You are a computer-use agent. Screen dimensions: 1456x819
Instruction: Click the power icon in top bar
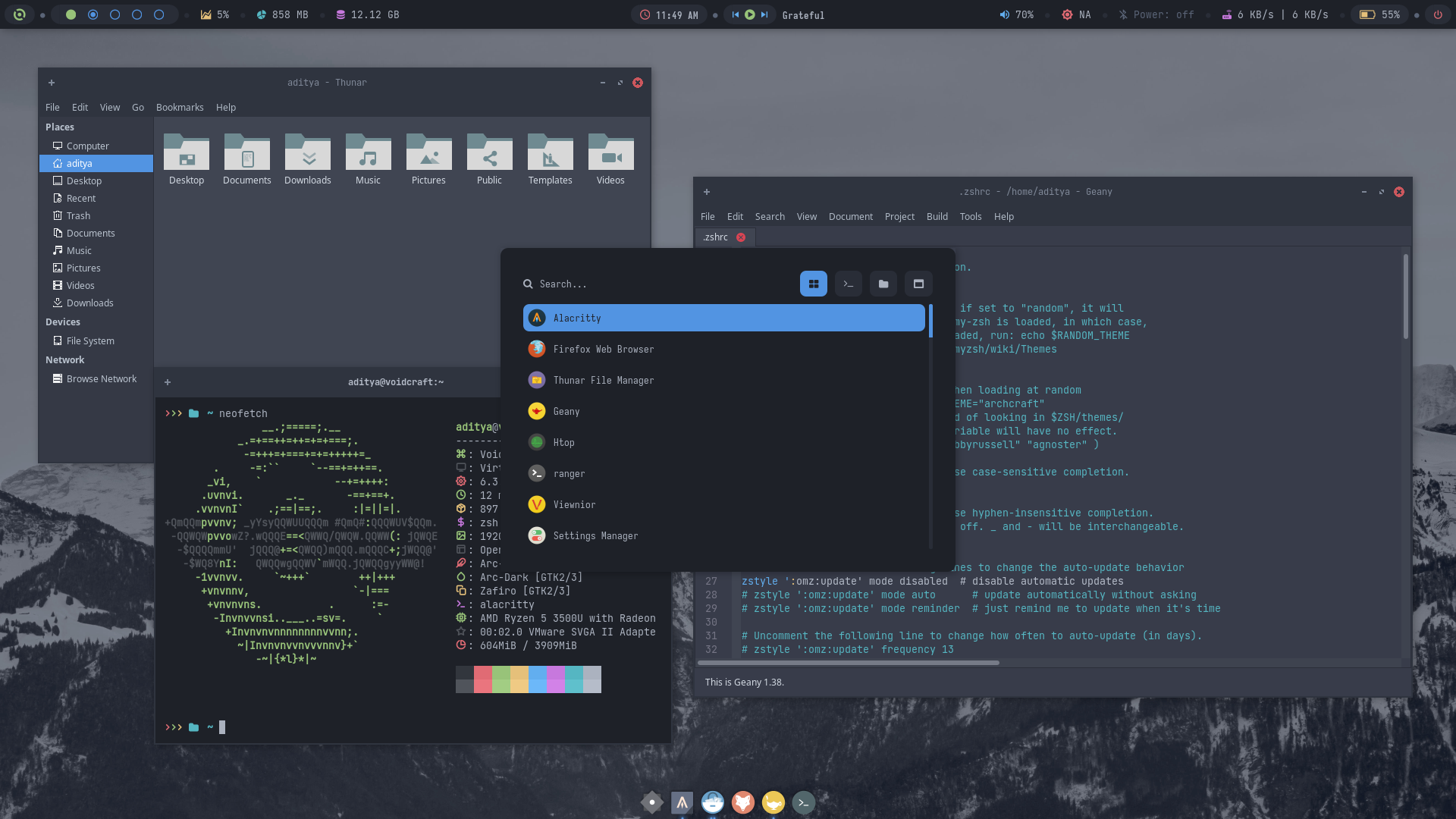click(x=1438, y=14)
